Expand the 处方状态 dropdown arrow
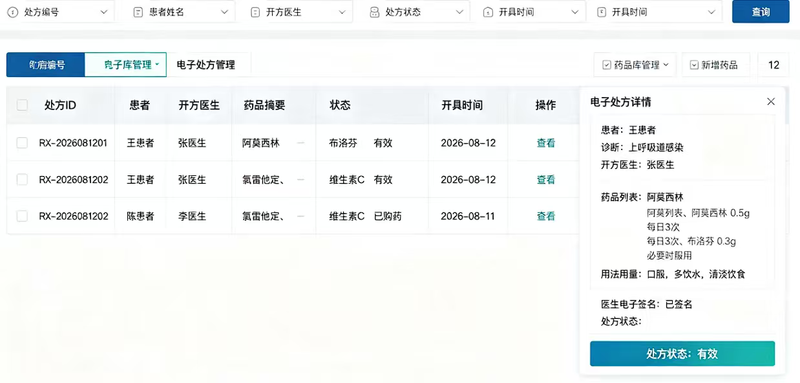Screen dimensions: 800x383 459,12
